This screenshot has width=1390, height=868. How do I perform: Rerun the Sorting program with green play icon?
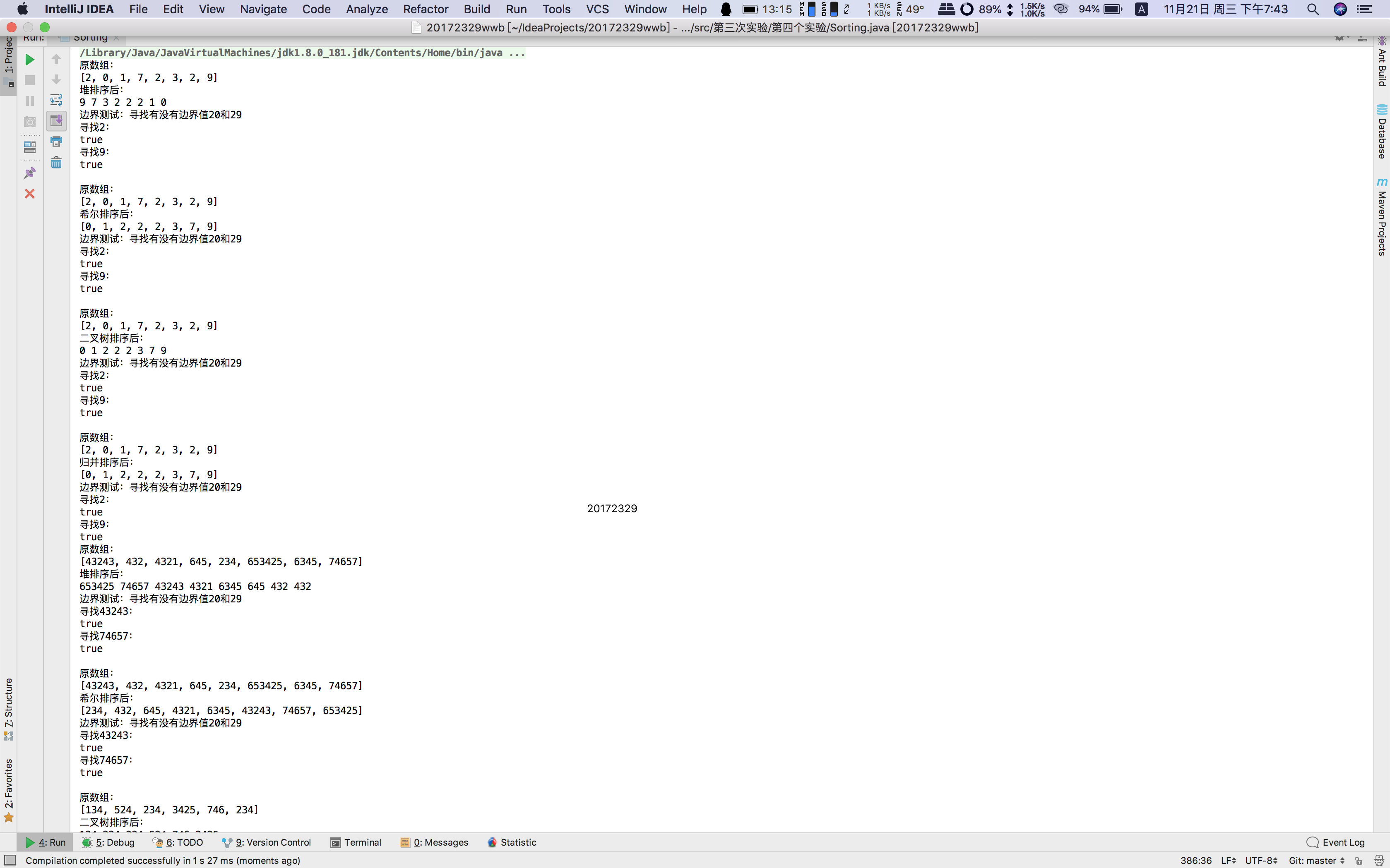tap(30, 60)
